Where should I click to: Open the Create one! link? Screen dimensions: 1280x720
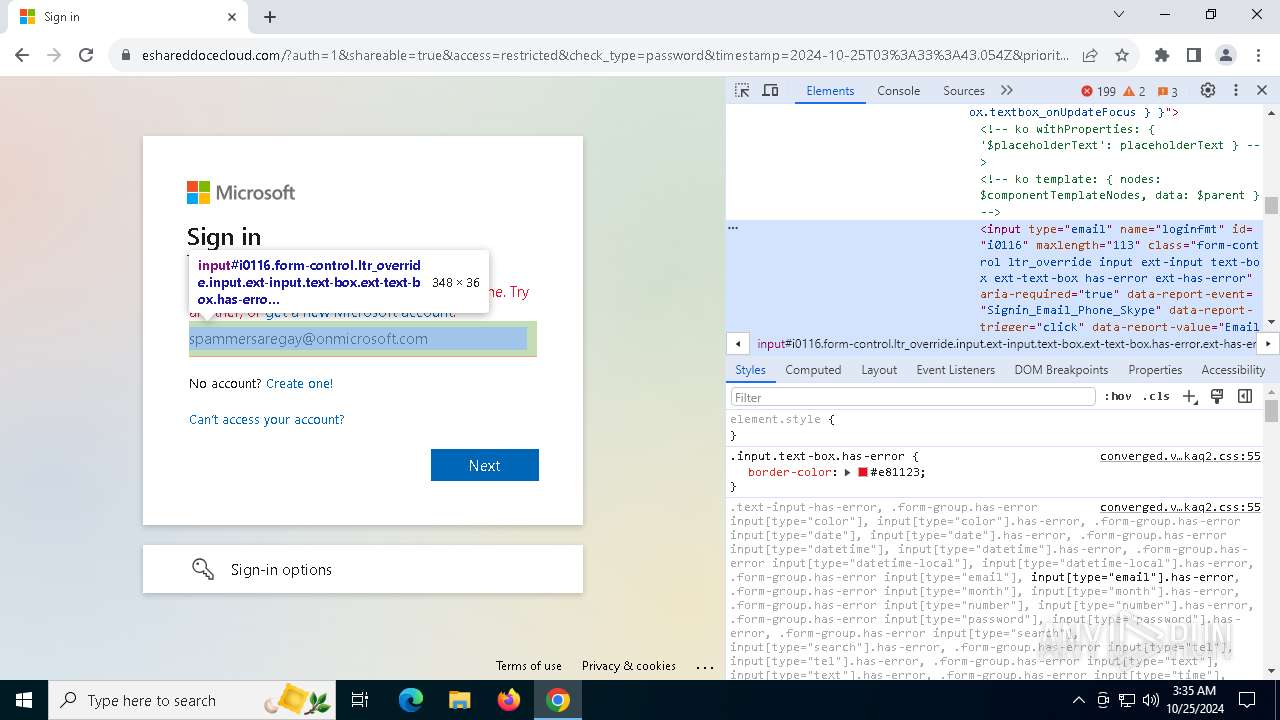pyautogui.click(x=299, y=383)
